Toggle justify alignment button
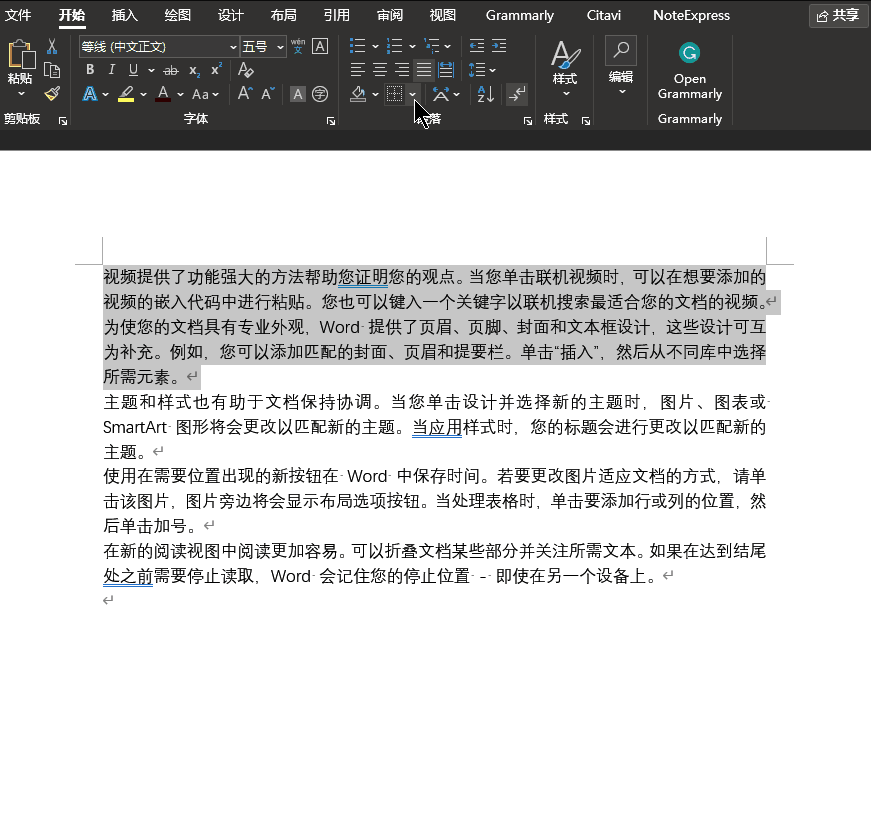This screenshot has height=824, width=871. click(424, 70)
